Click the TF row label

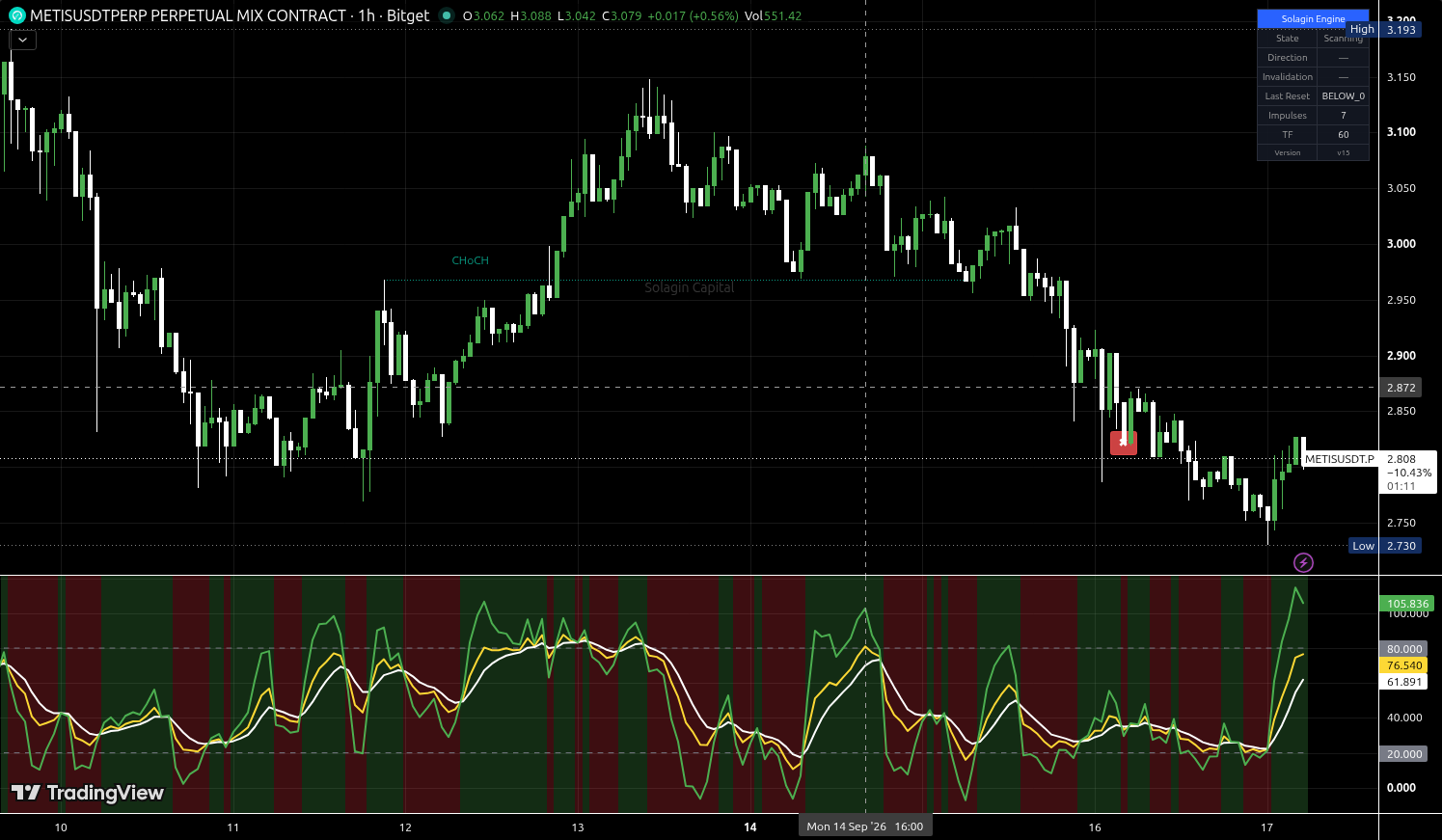[x=1288, y=135]
